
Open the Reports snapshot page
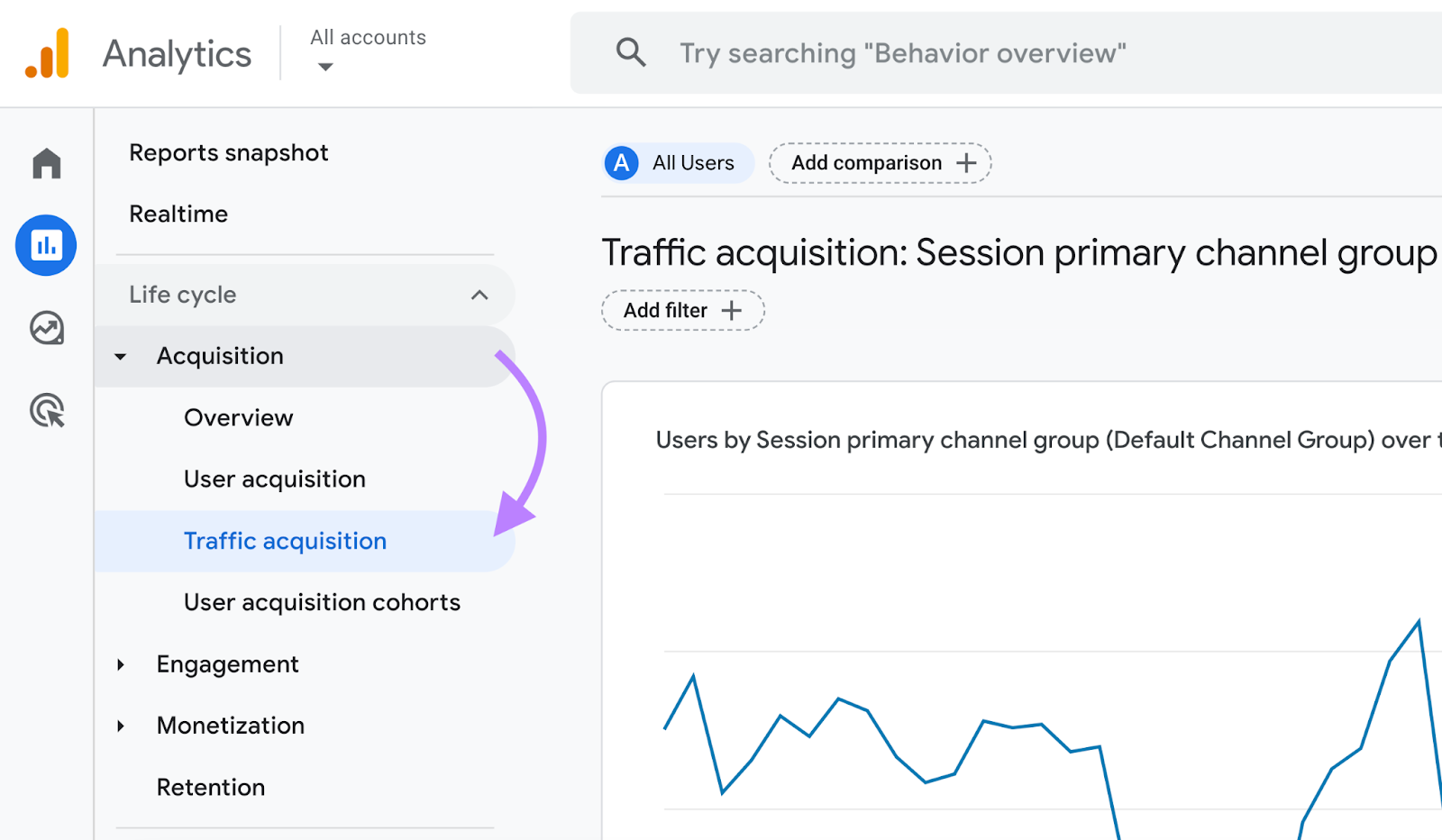229,152
